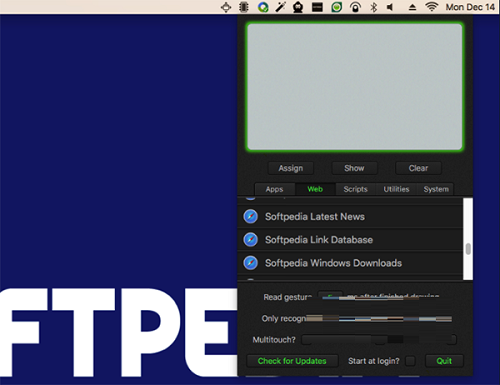500x385 pixels.
Task: Click the padlock-with-arc menu bar icon
Action: point(355,7)
